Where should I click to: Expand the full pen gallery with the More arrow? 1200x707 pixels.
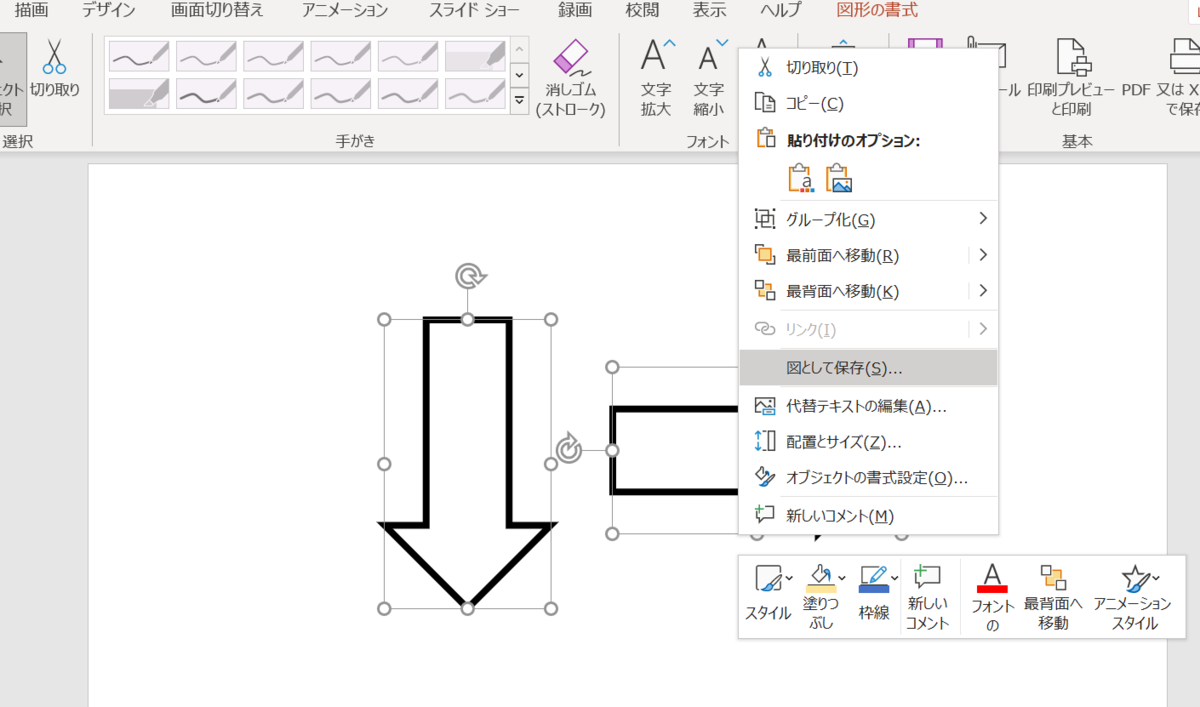(x=519, y=101)
